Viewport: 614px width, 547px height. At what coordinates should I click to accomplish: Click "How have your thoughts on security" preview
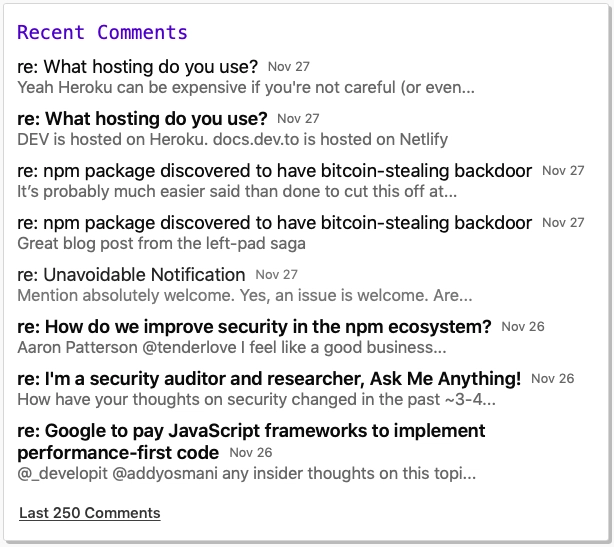point(256,400)
